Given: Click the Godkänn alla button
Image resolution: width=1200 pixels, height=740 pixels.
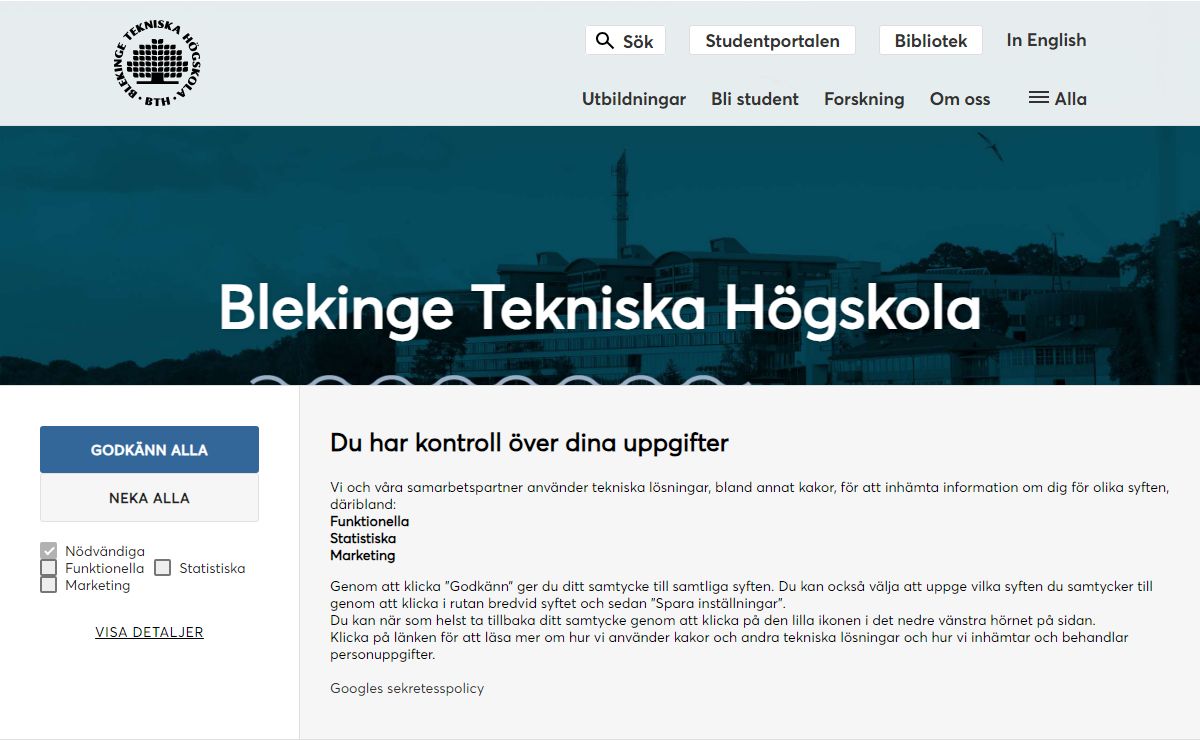Looking at the screenshot, I should (x=149, y=450).
